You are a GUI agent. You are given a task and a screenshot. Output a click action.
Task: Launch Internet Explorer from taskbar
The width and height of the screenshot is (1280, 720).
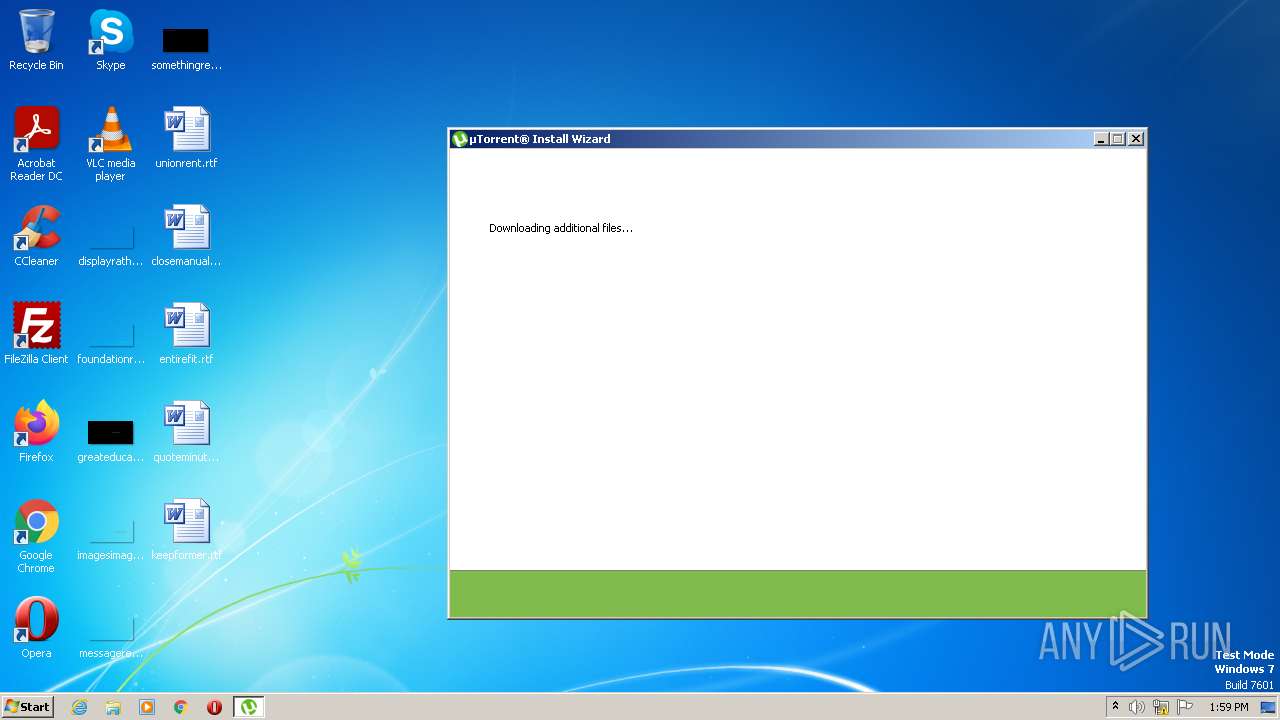point(79,707)
